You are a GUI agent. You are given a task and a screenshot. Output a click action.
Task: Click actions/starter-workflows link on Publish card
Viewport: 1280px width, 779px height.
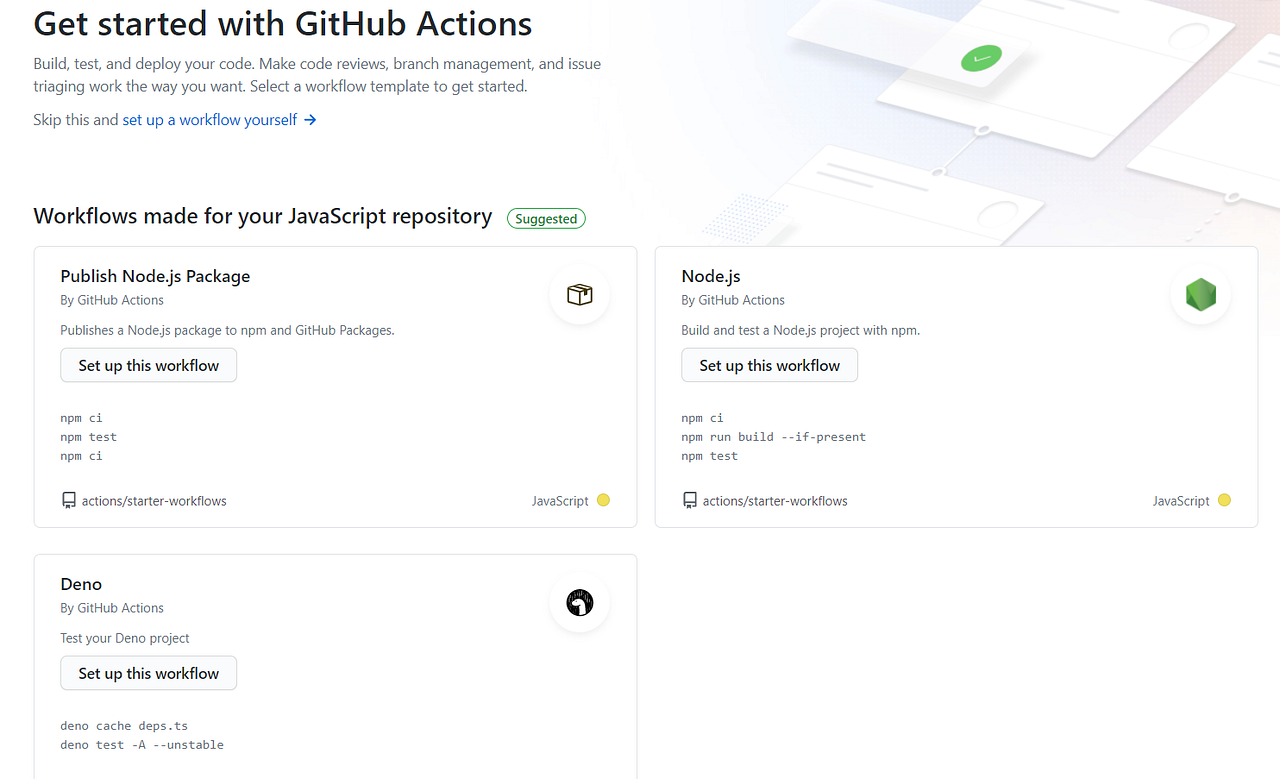(154, 500)
